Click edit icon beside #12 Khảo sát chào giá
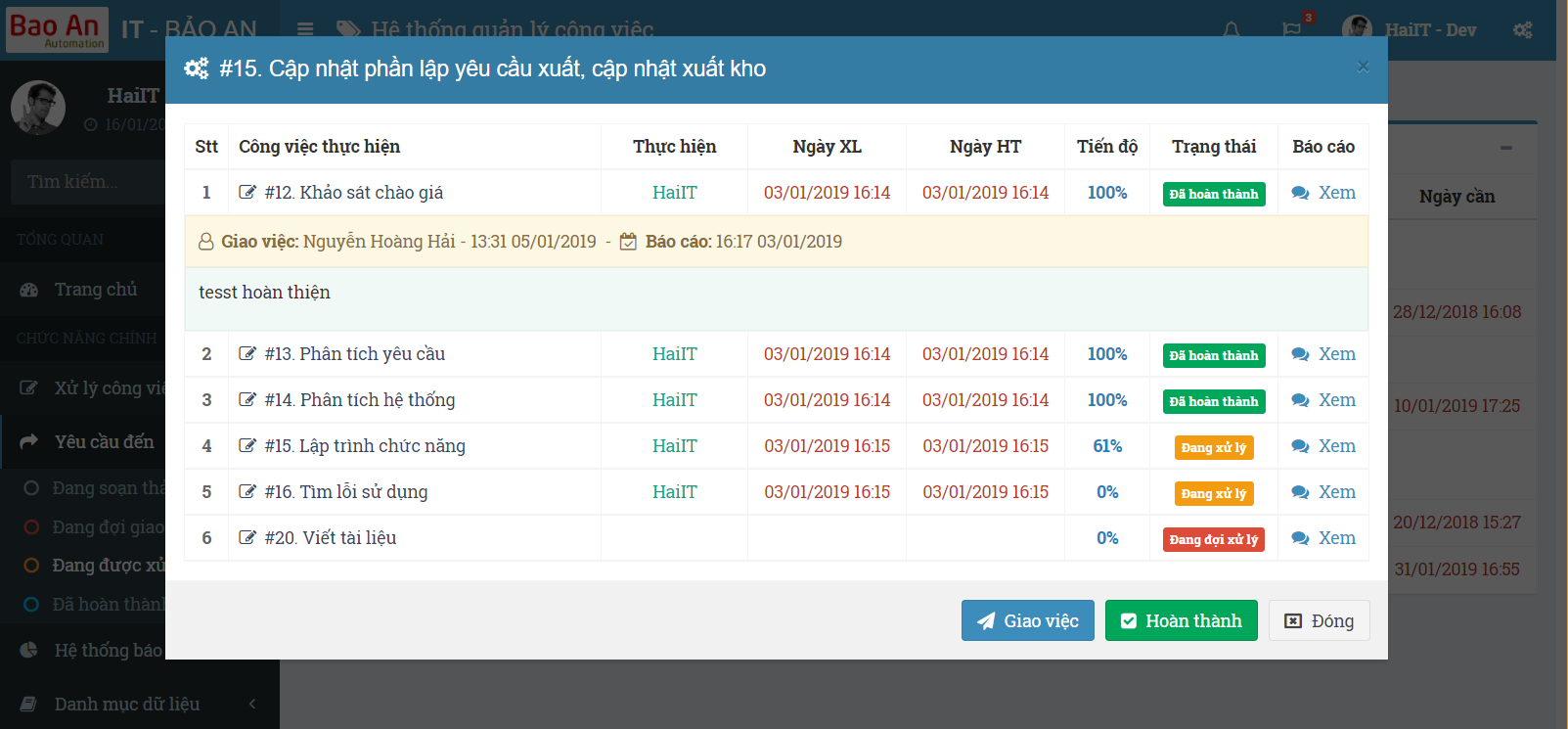Image resolution: width=1568 pixels, height=729 pixels. (x=247, y=193)
